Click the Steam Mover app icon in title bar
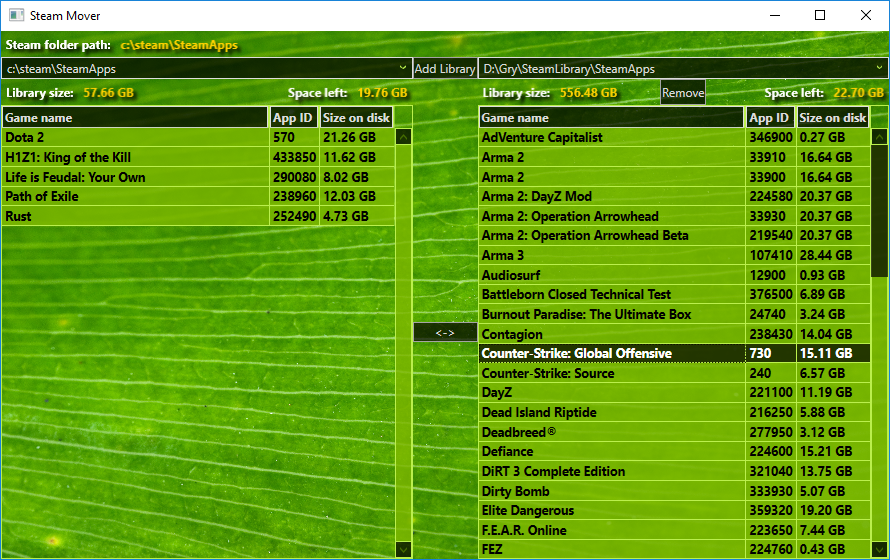Image resolution: width=890 pixels, height=560 pixels. [16, 15]
